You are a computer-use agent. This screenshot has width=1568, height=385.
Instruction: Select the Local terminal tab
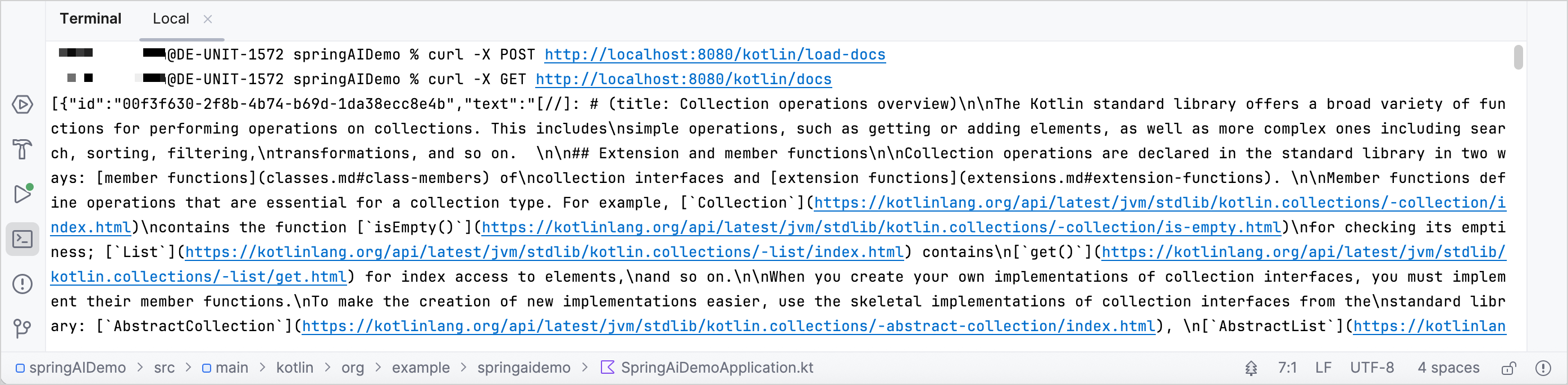coord(170,19)
